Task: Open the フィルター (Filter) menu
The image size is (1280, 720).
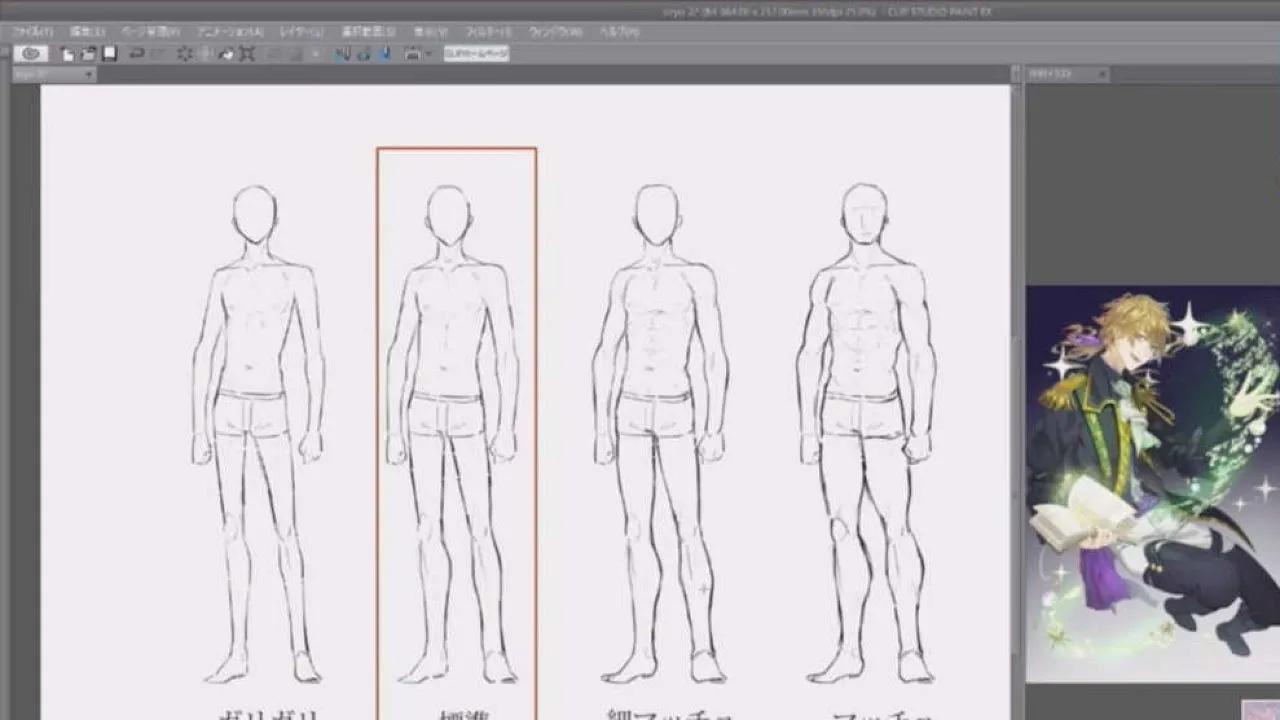Action: [x=485, y=31]
